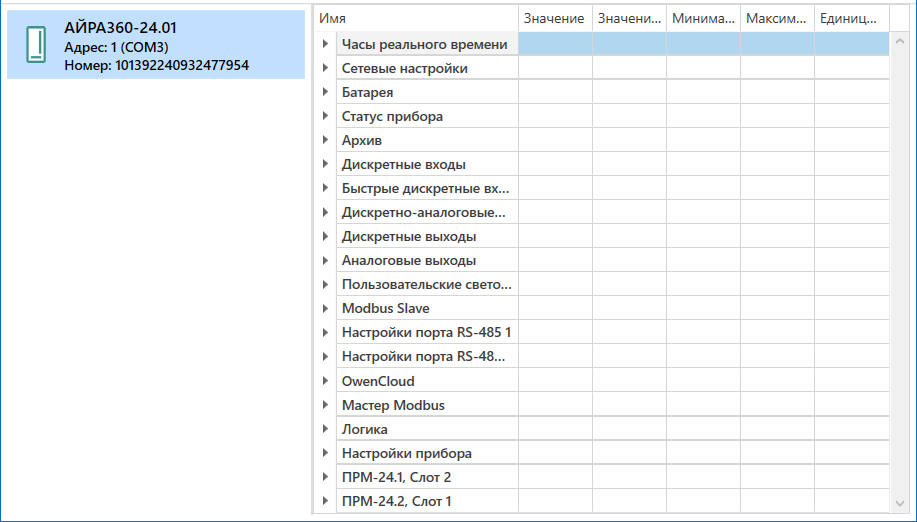Expand the Часы реального времени node
This screenshot has width=917, height=522.
[x=326, y=44]
